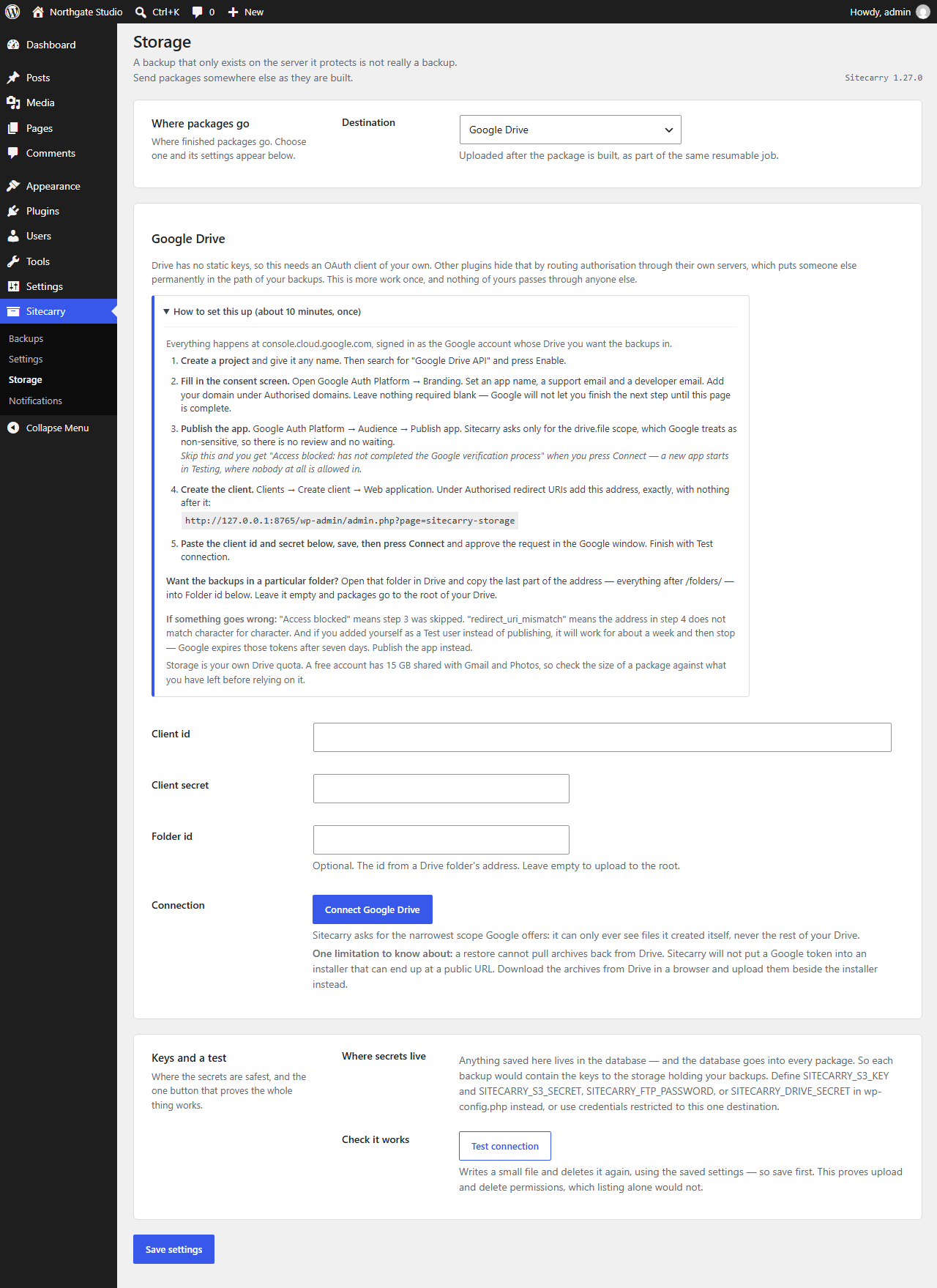937x1288 pixels.
Task: Open the comments bubble icon in admin bar
Action: [x=197, y=12]
